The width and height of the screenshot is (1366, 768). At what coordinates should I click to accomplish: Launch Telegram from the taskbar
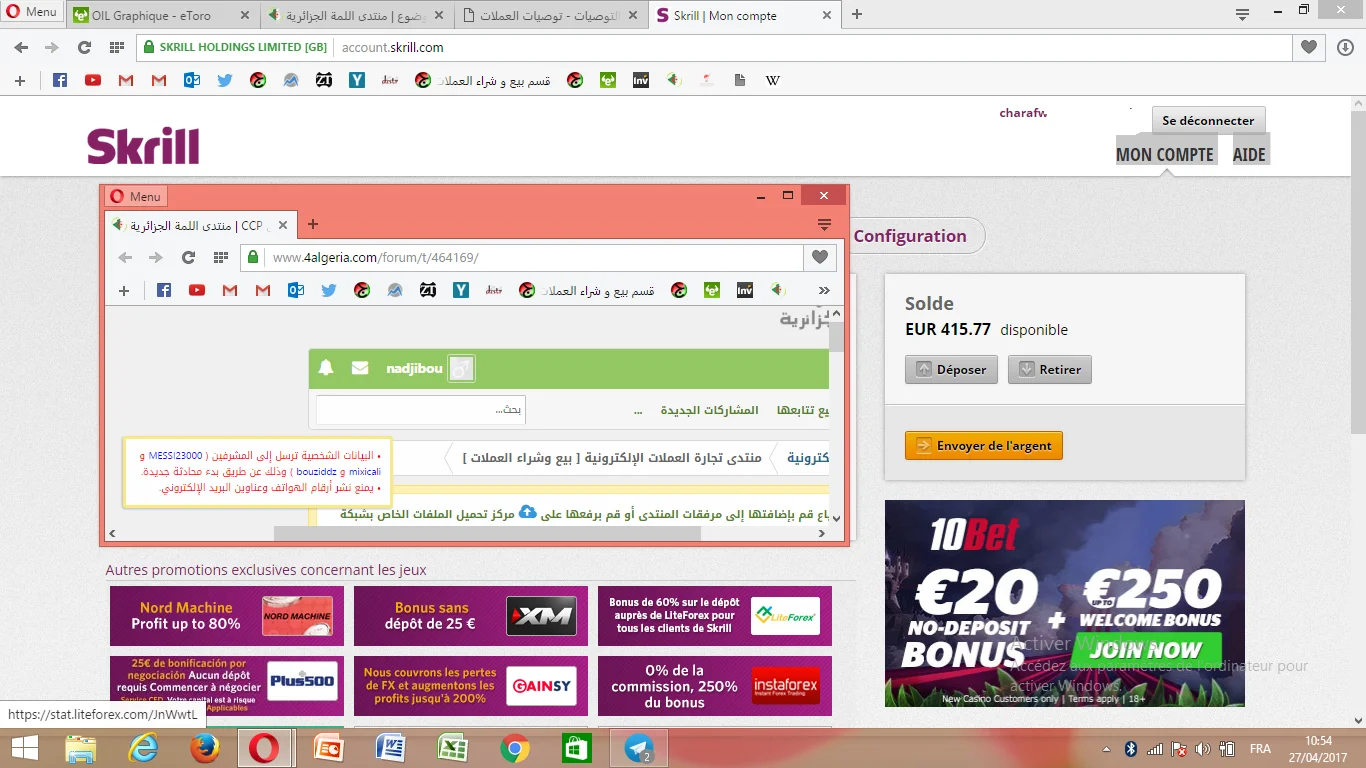[x=639, y=748]
